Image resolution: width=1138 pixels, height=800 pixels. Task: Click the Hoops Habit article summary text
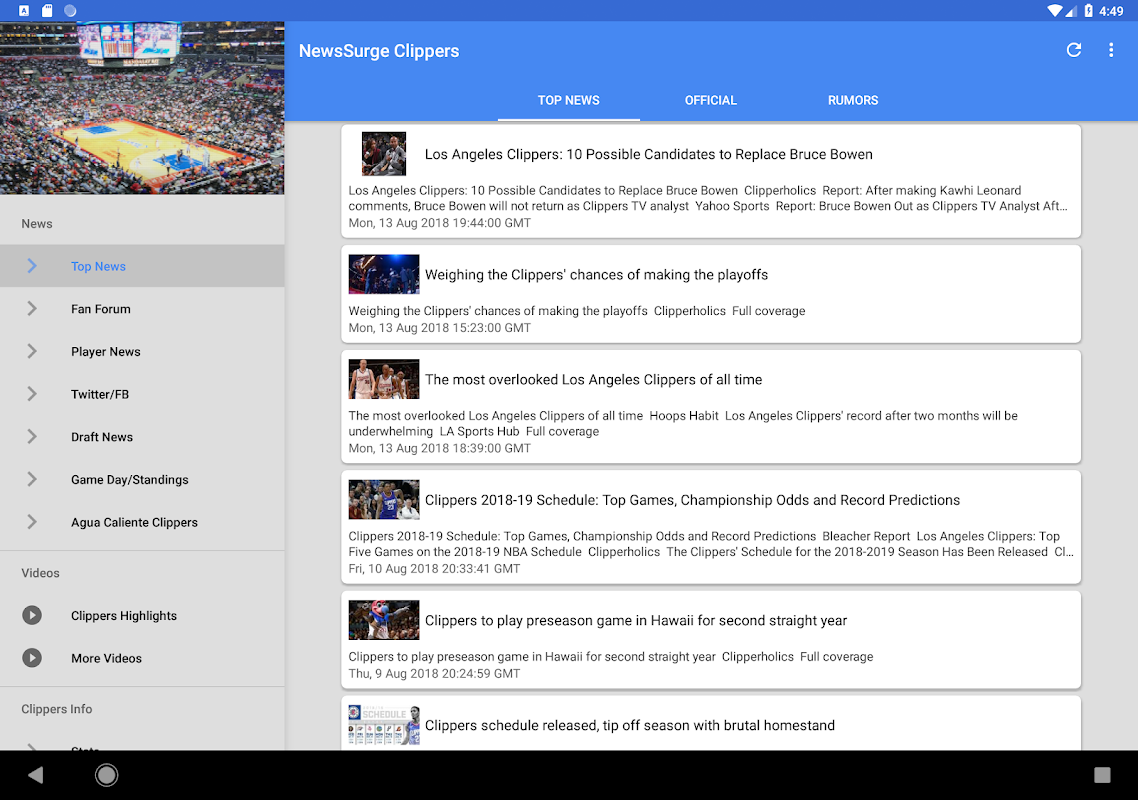click(x=683, y=423)
